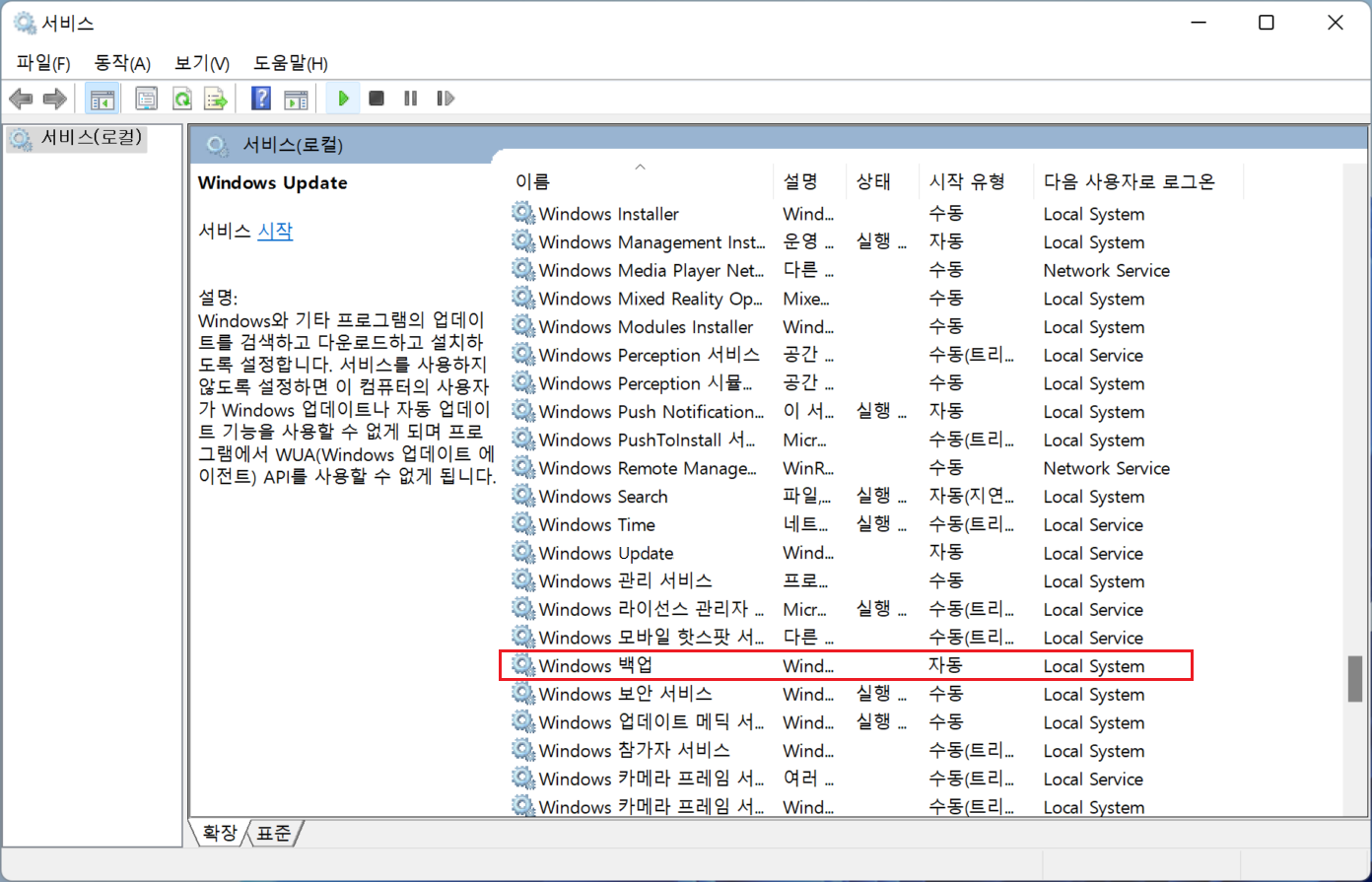Viewport: 1372px width, 882px height.
Task: Click Network Service in the Windows Remote Manage row
Action: (x=1107, y=468)
